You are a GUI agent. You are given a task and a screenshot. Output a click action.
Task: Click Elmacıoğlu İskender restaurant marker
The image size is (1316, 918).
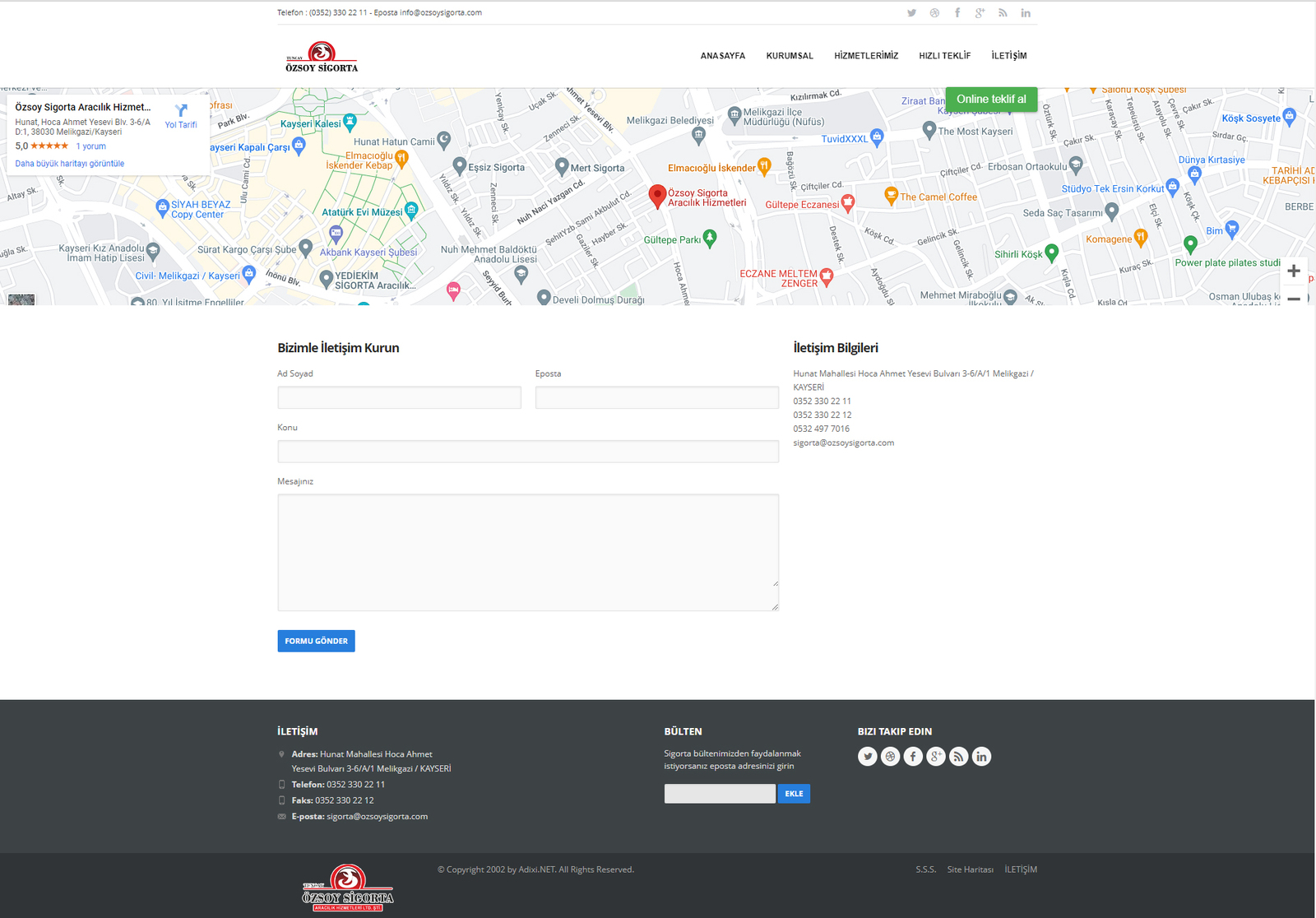coord(764,166)
